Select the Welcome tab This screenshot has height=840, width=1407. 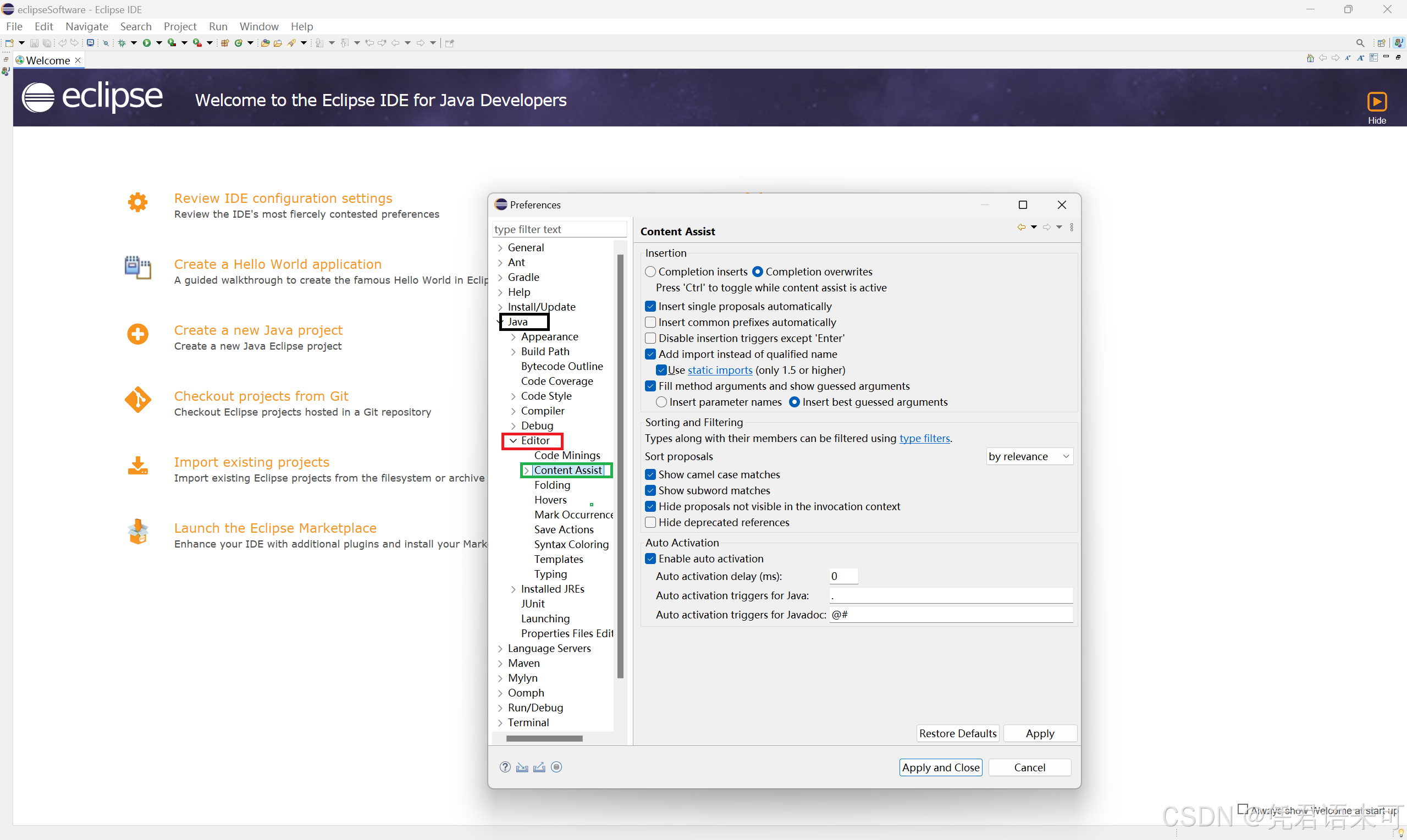point(48,60)
